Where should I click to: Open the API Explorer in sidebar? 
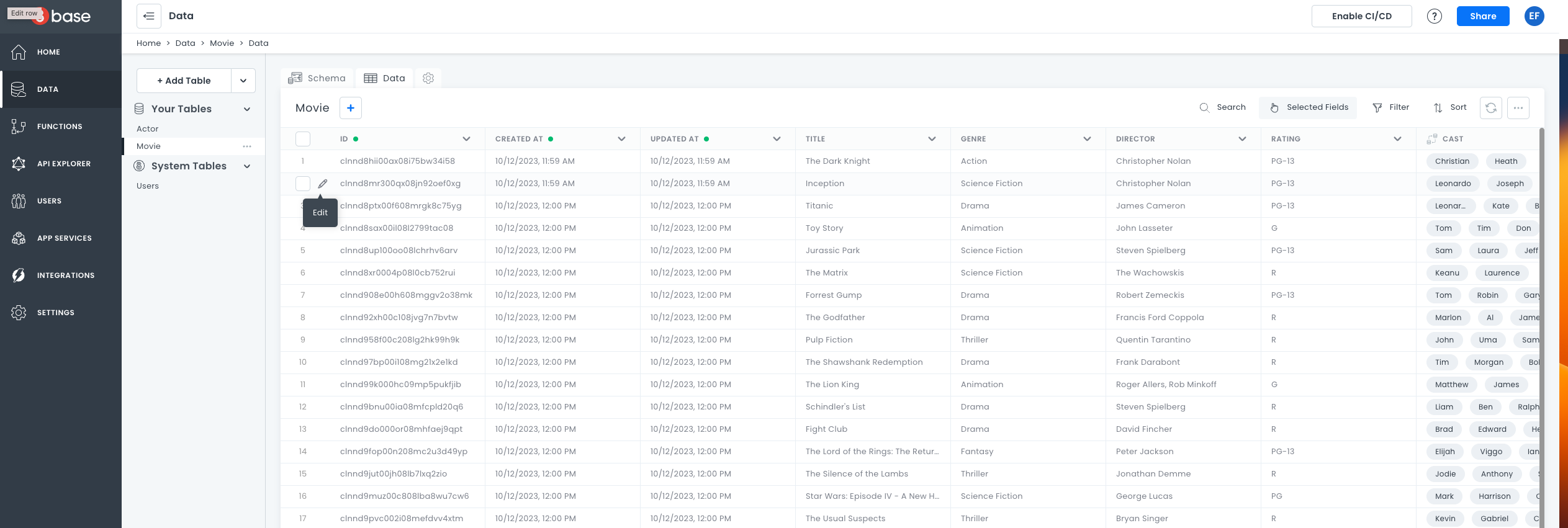point(63,164)
